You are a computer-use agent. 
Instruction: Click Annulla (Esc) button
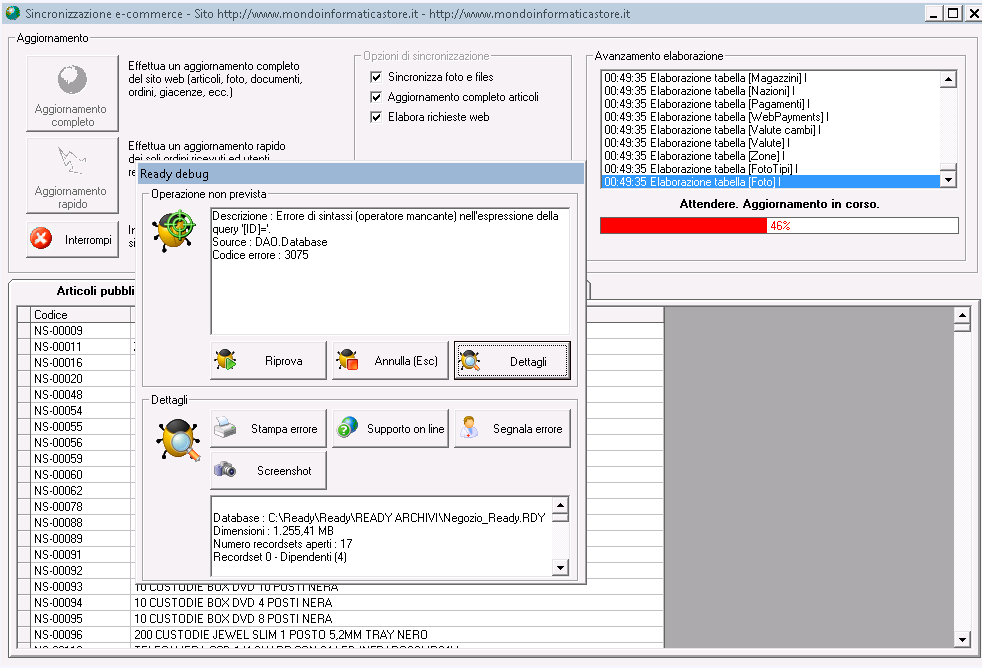[x=390, y=361]
